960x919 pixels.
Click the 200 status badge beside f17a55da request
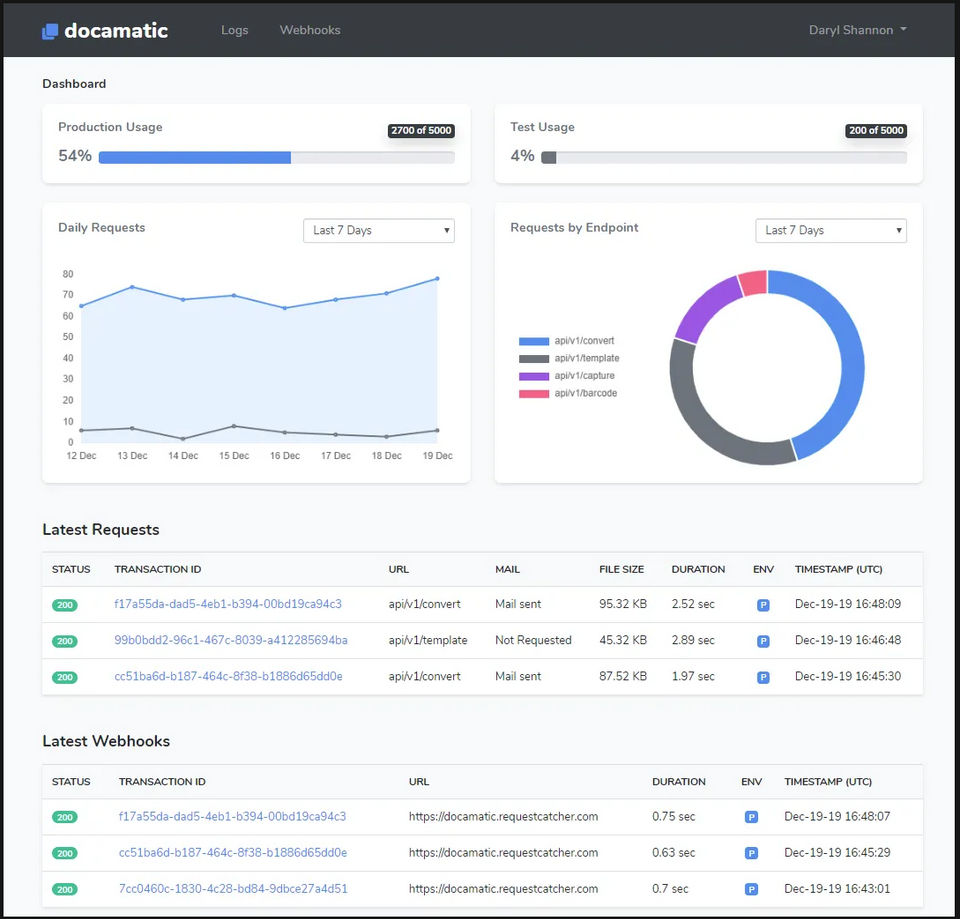click(x=65, y=605)
